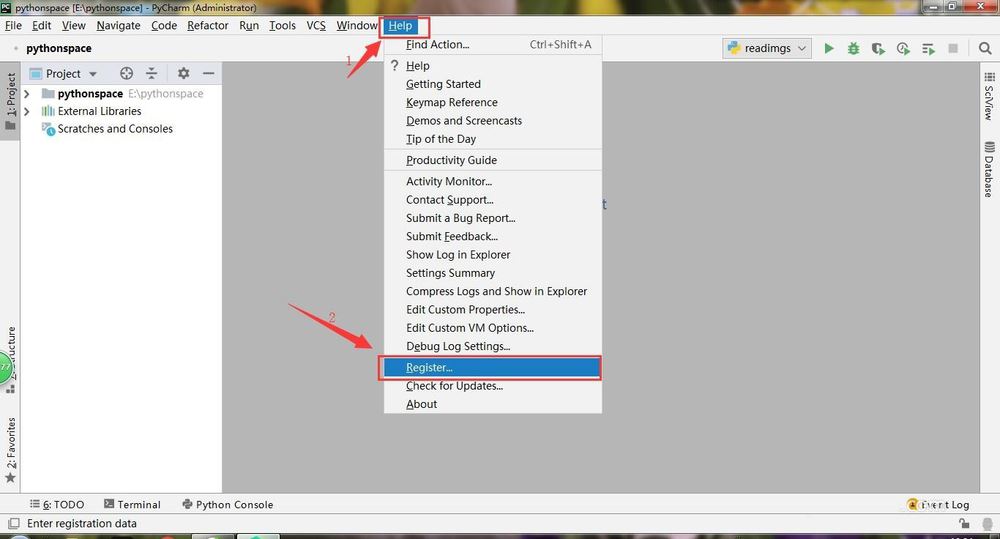Open Search Everywhere magnifier icon
Viewport: 1000px width, 539px height.
(x=985, y=48)
